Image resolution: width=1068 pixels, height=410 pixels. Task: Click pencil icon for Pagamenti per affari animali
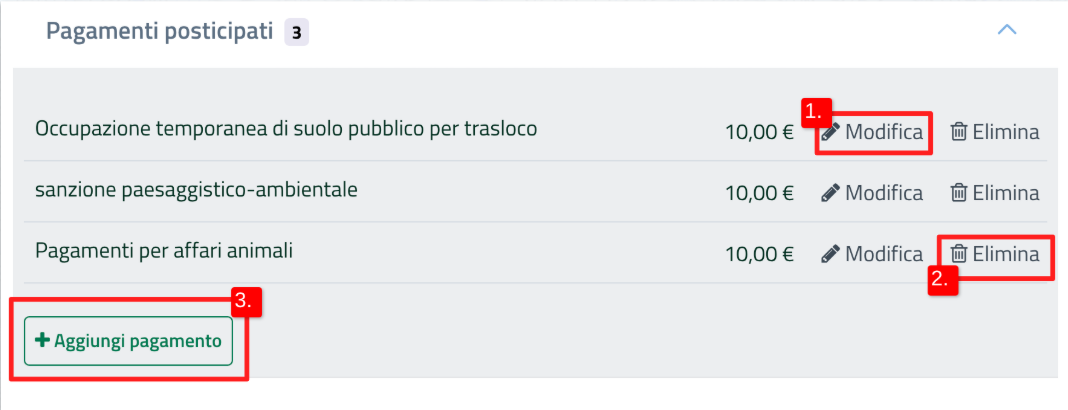point(830,254)
